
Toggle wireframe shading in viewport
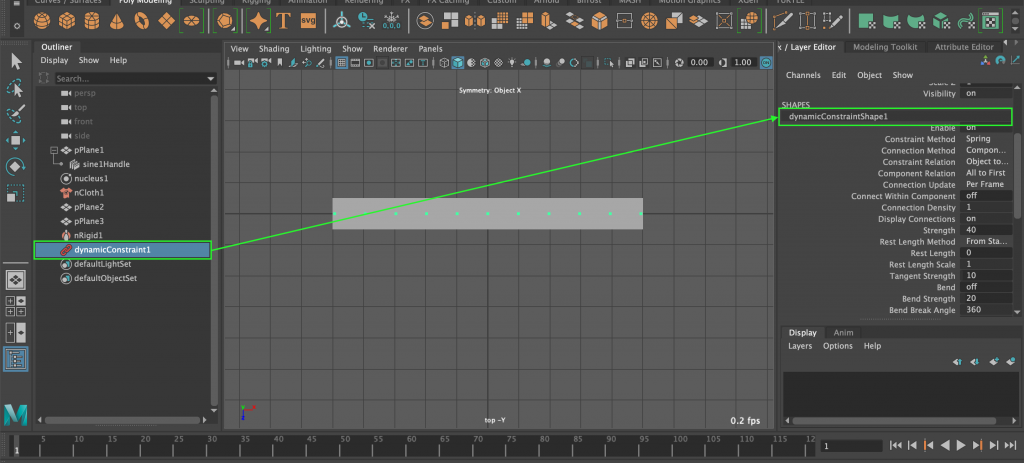[444, 63]
